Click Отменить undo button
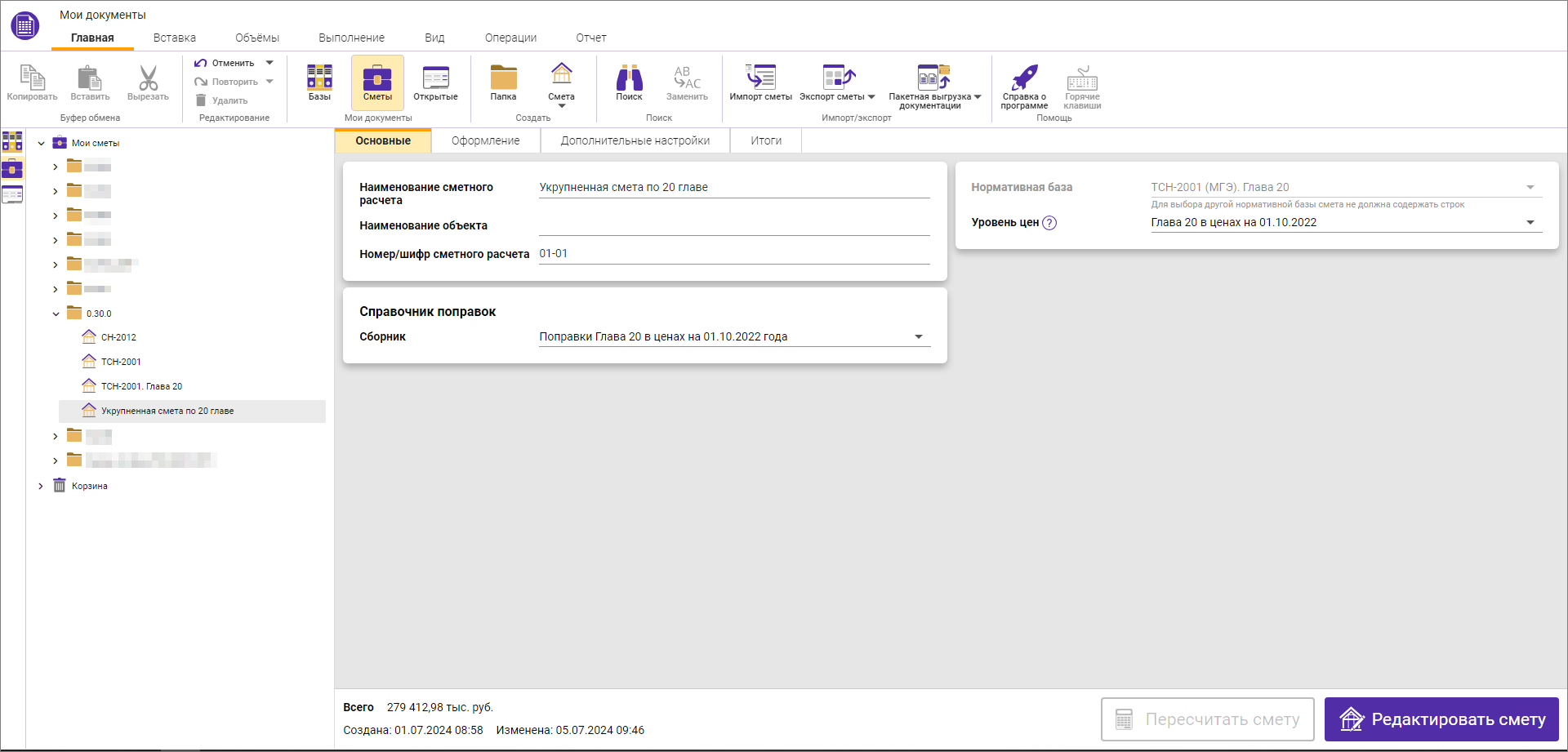This screenshot has height=752, width=1568. pyautogui.click(x=225, y=63)
